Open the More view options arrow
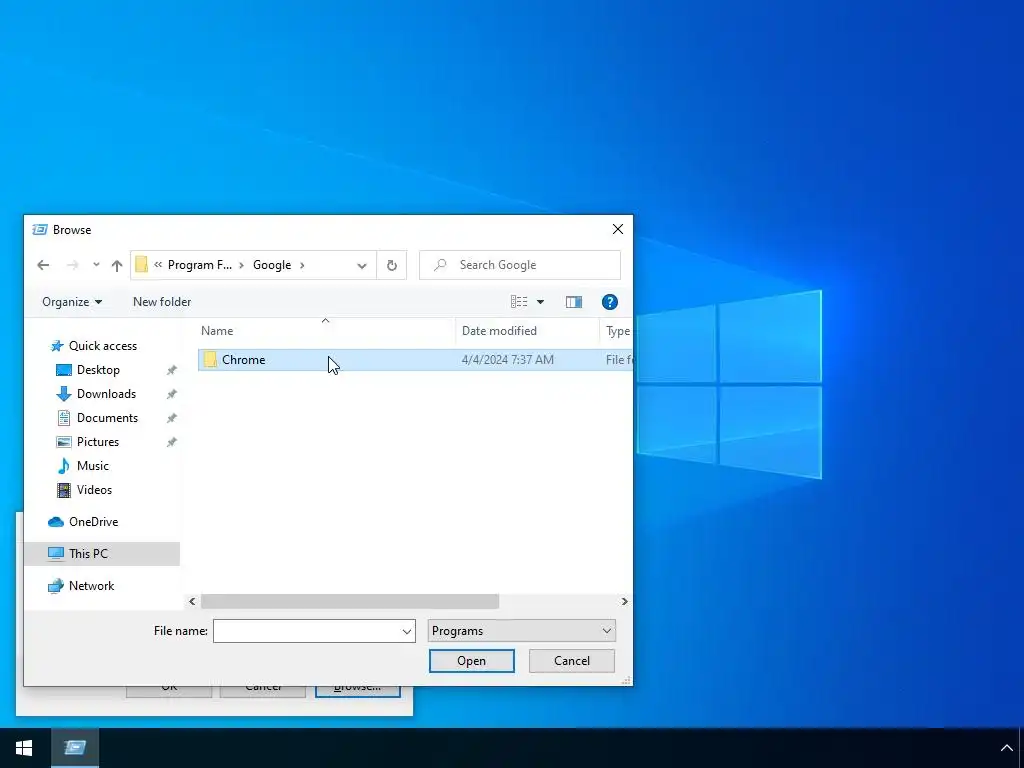Viewport: 1024px width, 768px height. (x=540, y=302)
